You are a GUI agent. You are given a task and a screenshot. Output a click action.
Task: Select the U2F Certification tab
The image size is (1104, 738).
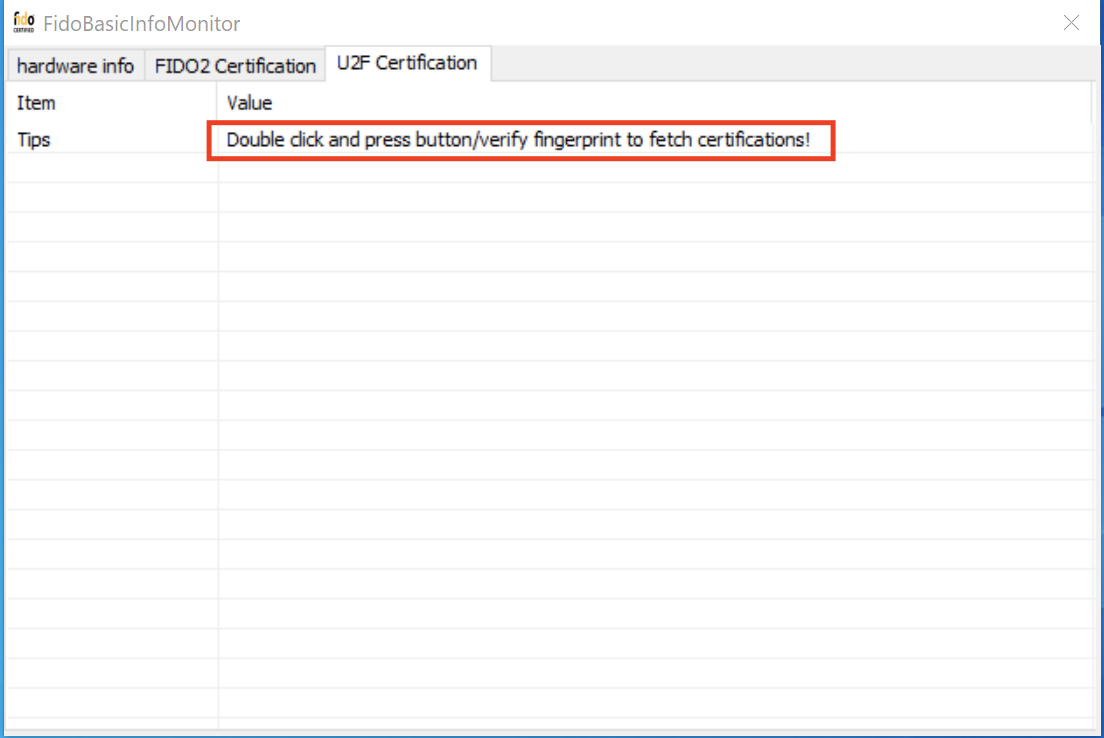point(408,62)
